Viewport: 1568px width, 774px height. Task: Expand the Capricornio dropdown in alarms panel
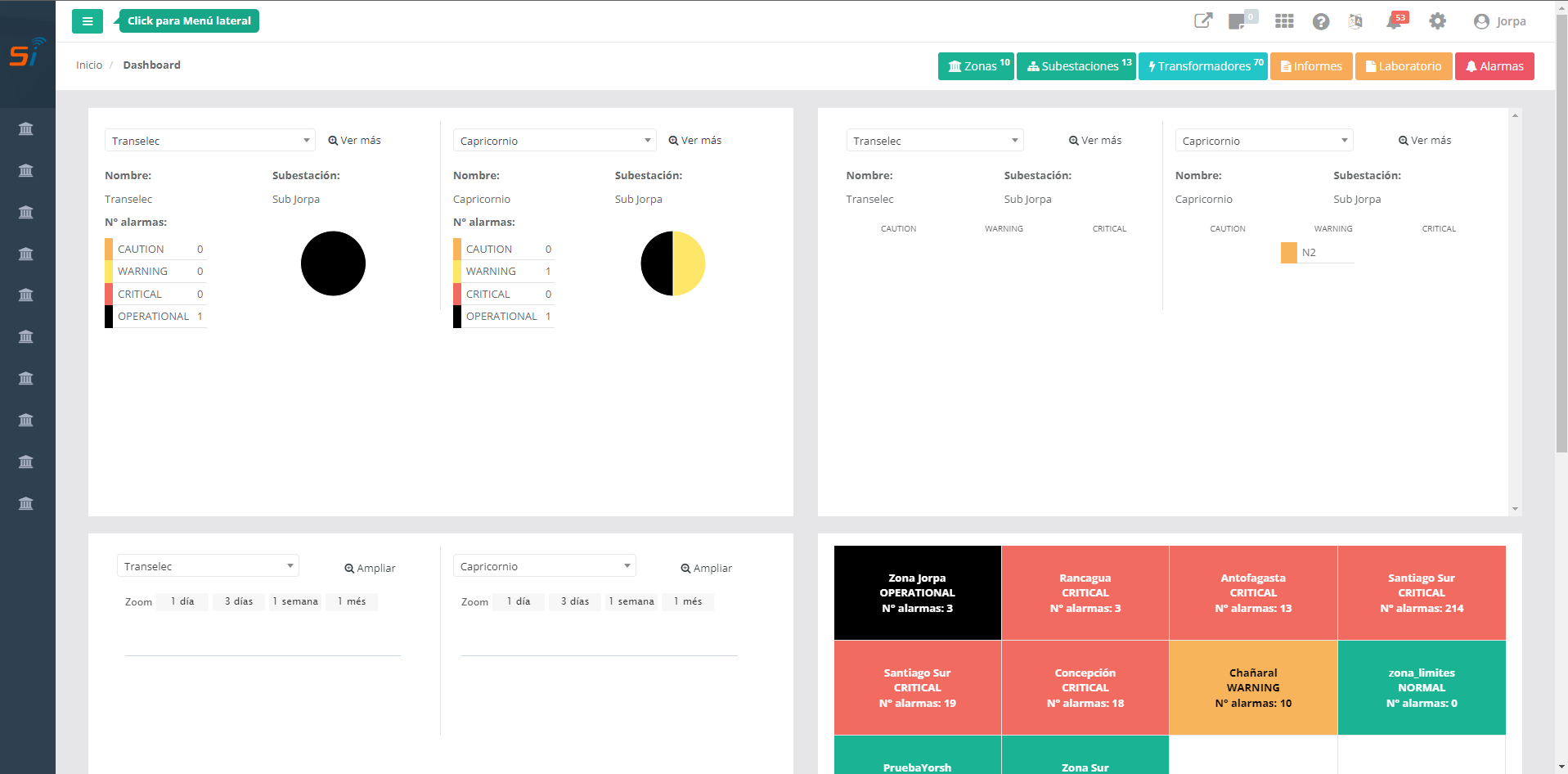tap(555, 141)
